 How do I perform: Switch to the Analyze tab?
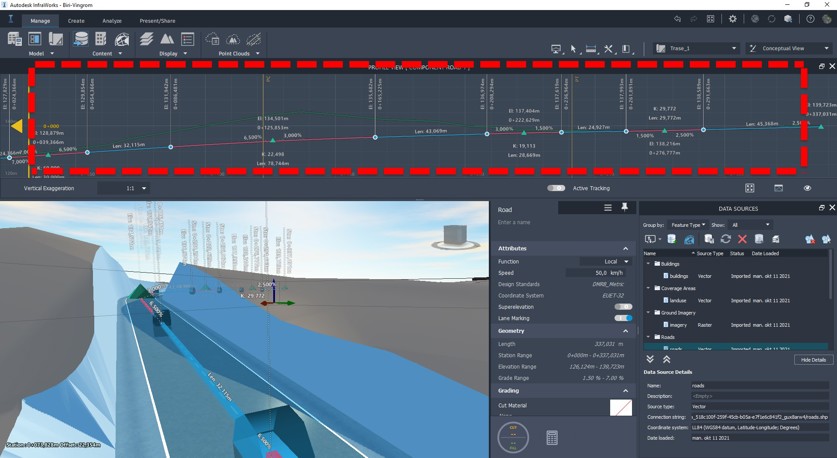112,21
